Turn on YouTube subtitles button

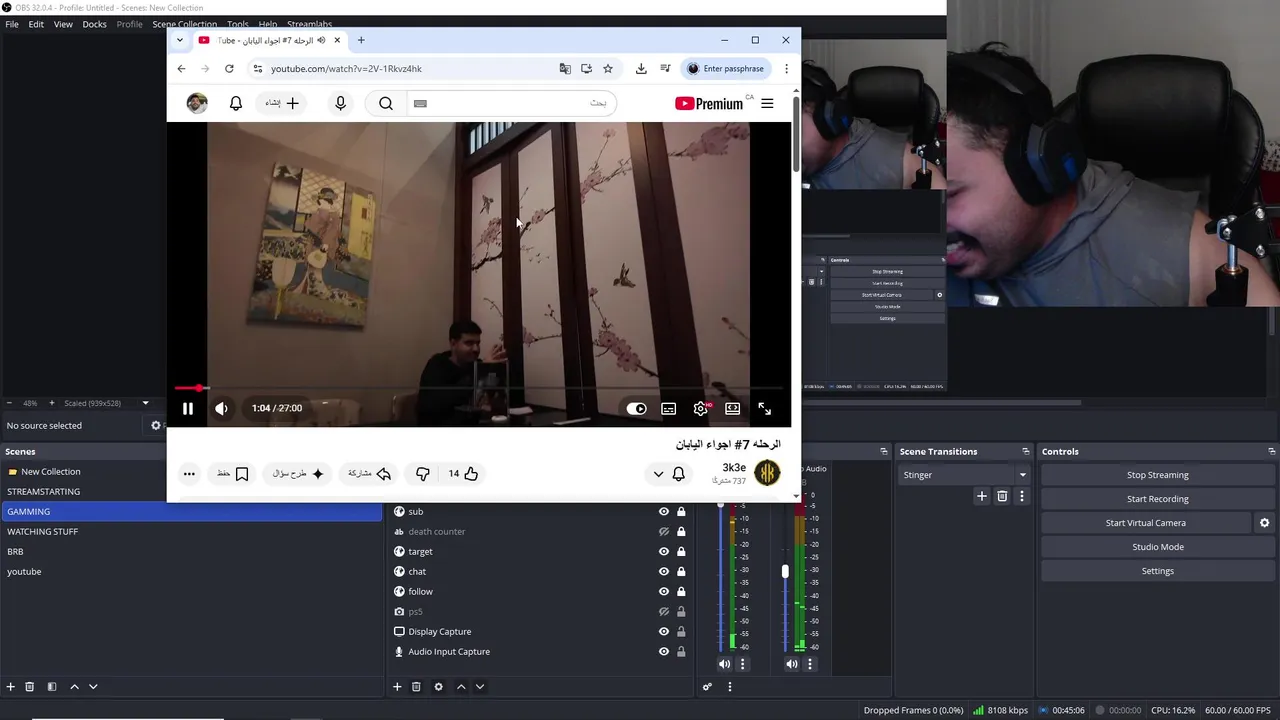tap(668, 408)
